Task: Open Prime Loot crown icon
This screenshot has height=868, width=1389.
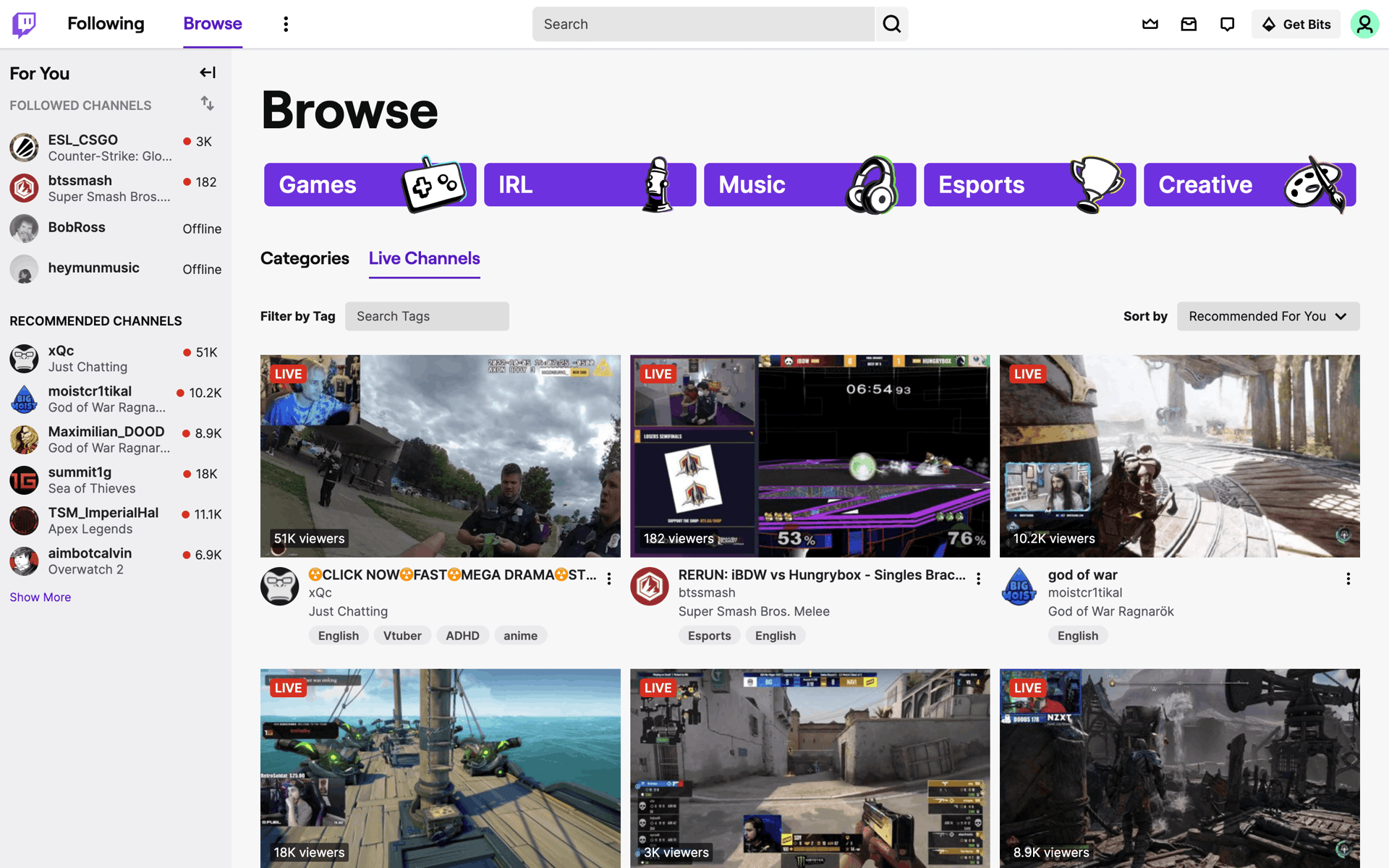Action: [x=1150, y=25]
